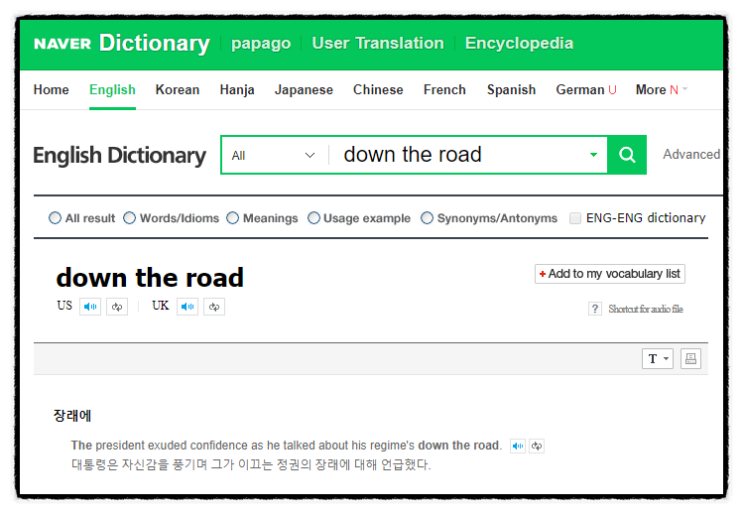The width and height of the screenshot is (743, 514).
Task: Click the Dictionary header title
Action: [x=154, y=44]
